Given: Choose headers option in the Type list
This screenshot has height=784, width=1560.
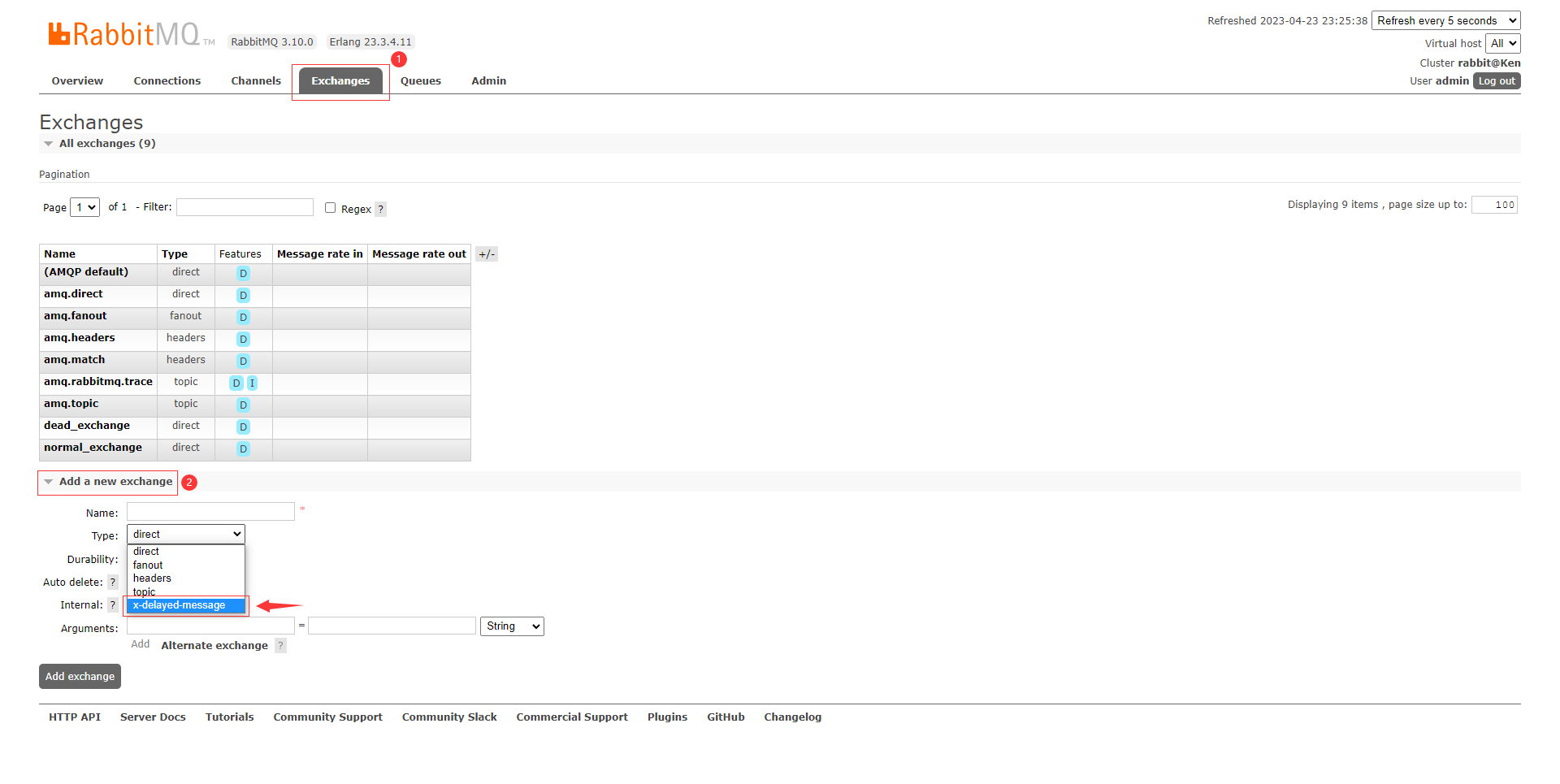Looking at the screenshot, I should pyautogui.click(x=186, y=578).
